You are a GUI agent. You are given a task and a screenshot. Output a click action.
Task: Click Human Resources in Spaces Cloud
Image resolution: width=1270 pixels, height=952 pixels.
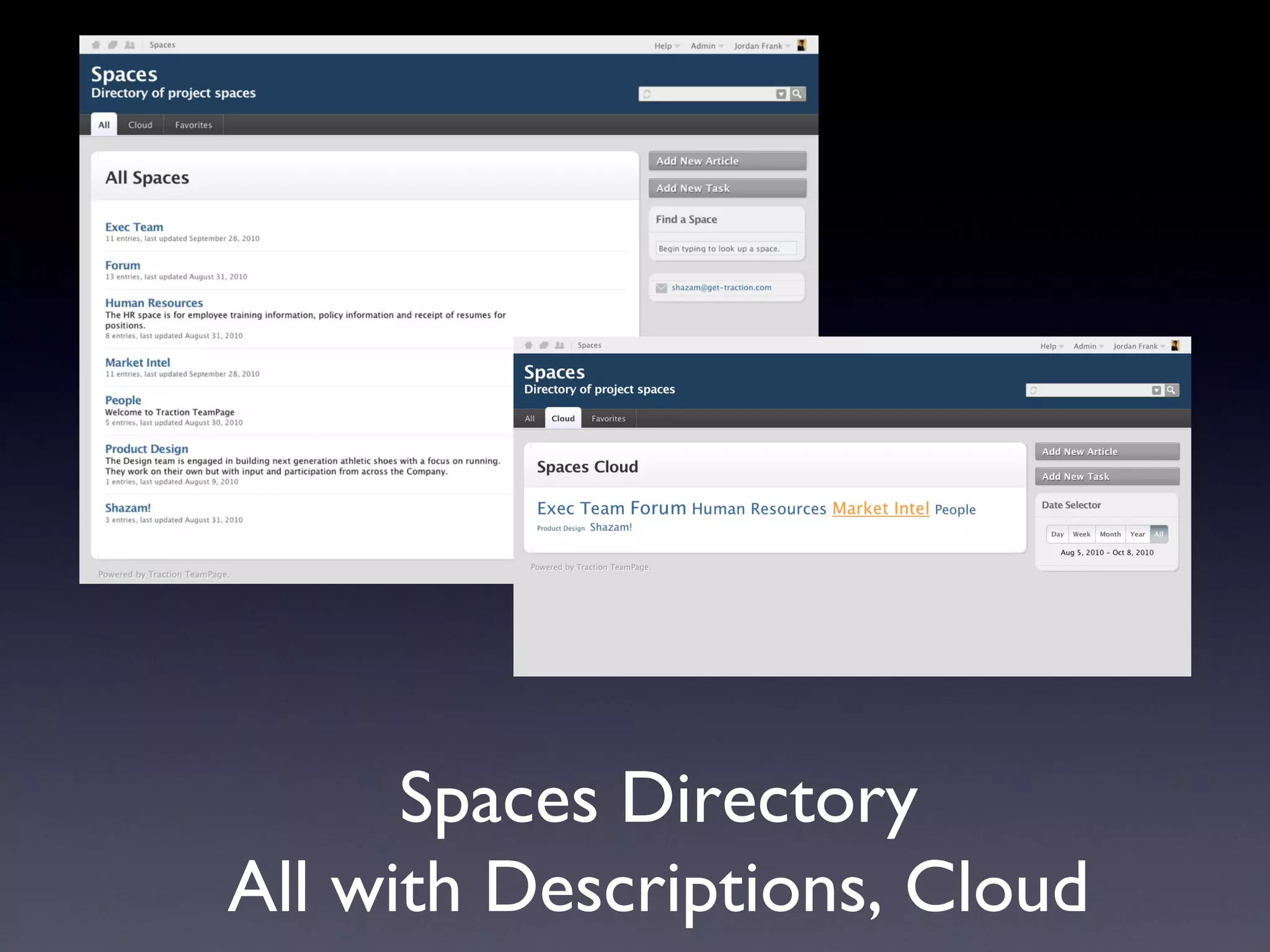(759, 509)
